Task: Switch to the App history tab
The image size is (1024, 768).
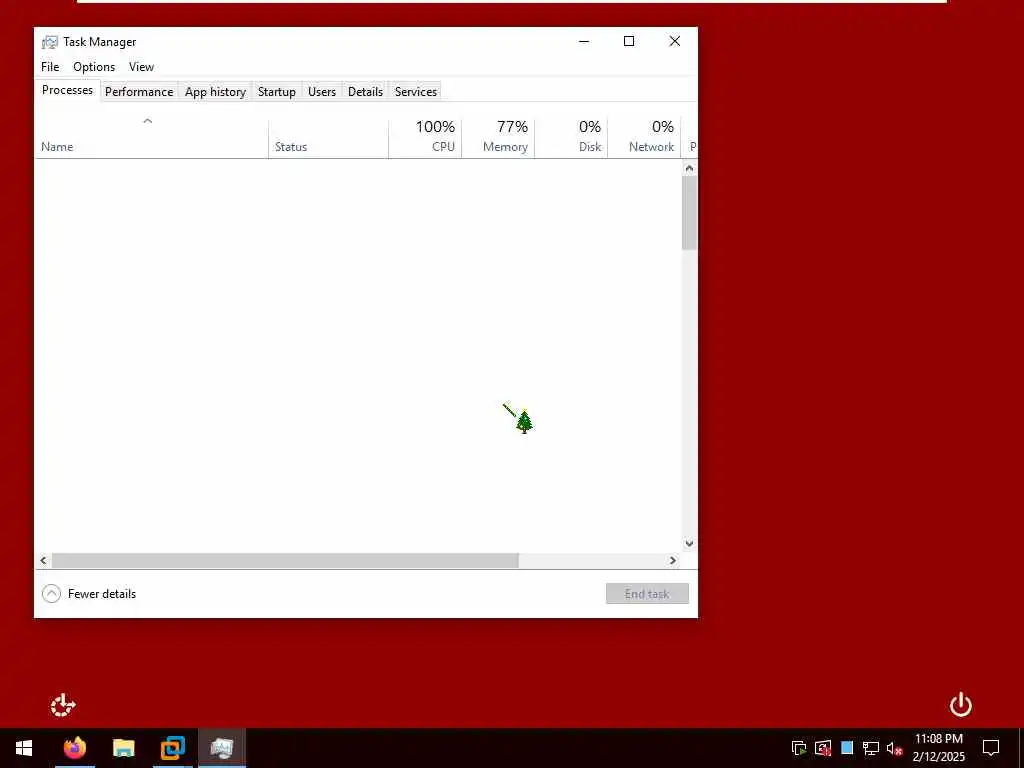Action: point(216,92)
